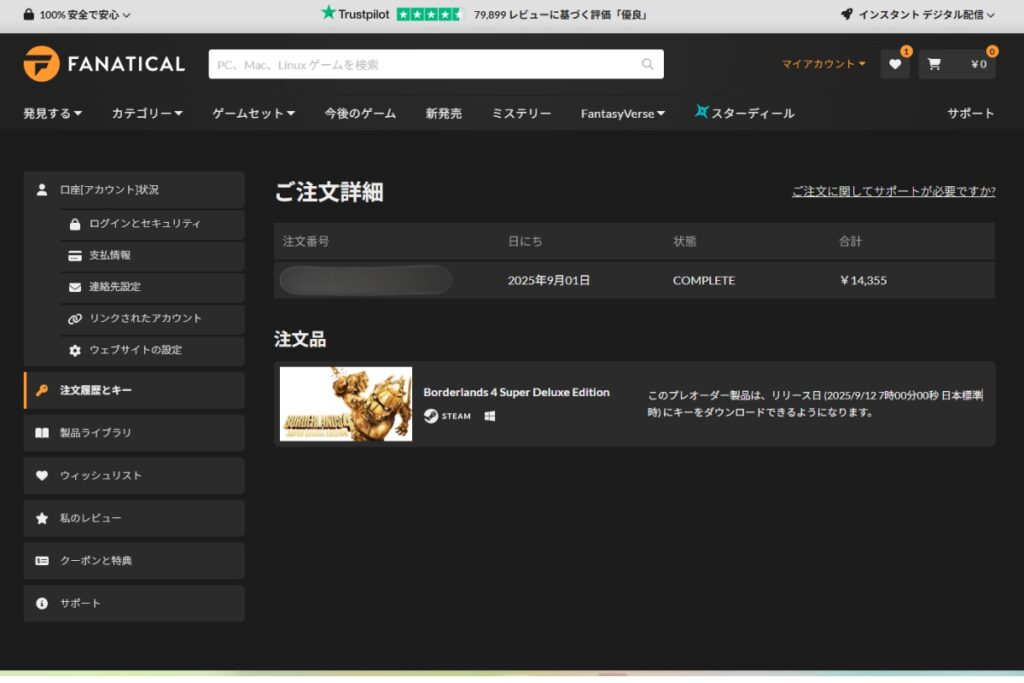Click the book icon for 製品ライブラリ

[42, 433]
